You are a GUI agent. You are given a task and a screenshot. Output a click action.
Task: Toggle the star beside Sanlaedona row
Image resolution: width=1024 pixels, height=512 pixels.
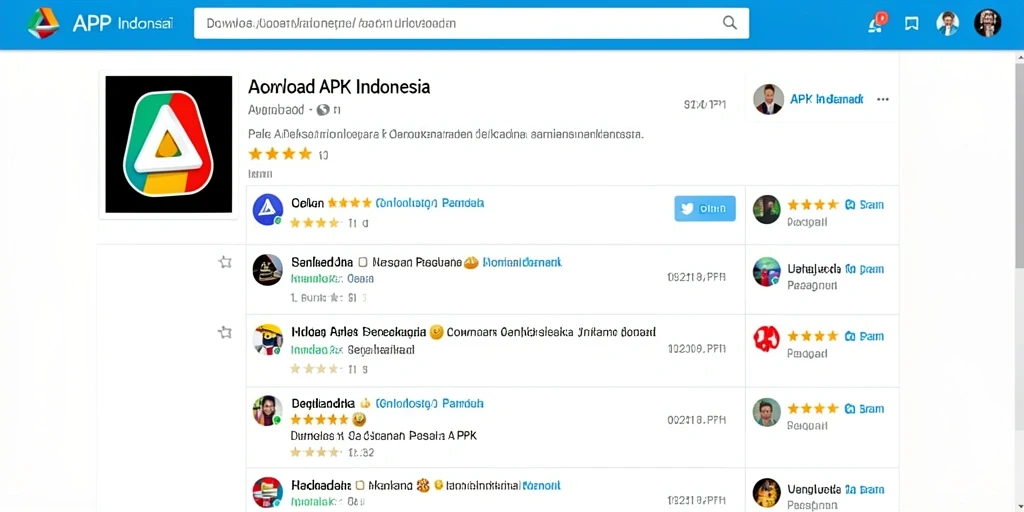click(225, 263)
